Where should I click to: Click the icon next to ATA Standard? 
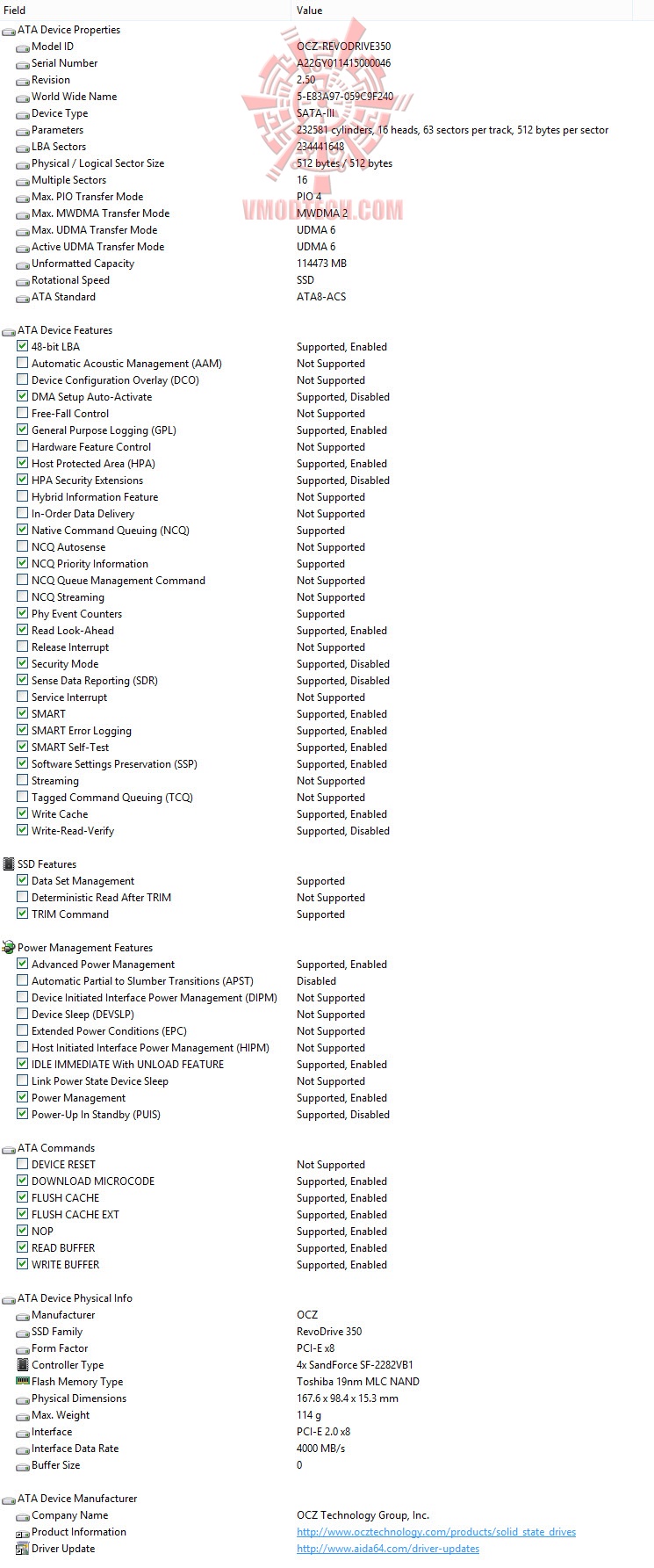(23, 297)
